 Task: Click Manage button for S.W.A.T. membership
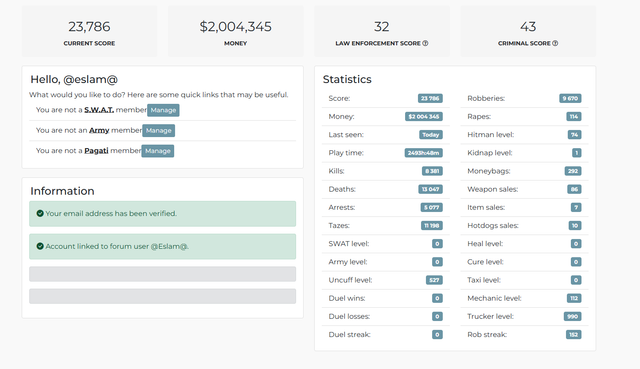point(163,110)
